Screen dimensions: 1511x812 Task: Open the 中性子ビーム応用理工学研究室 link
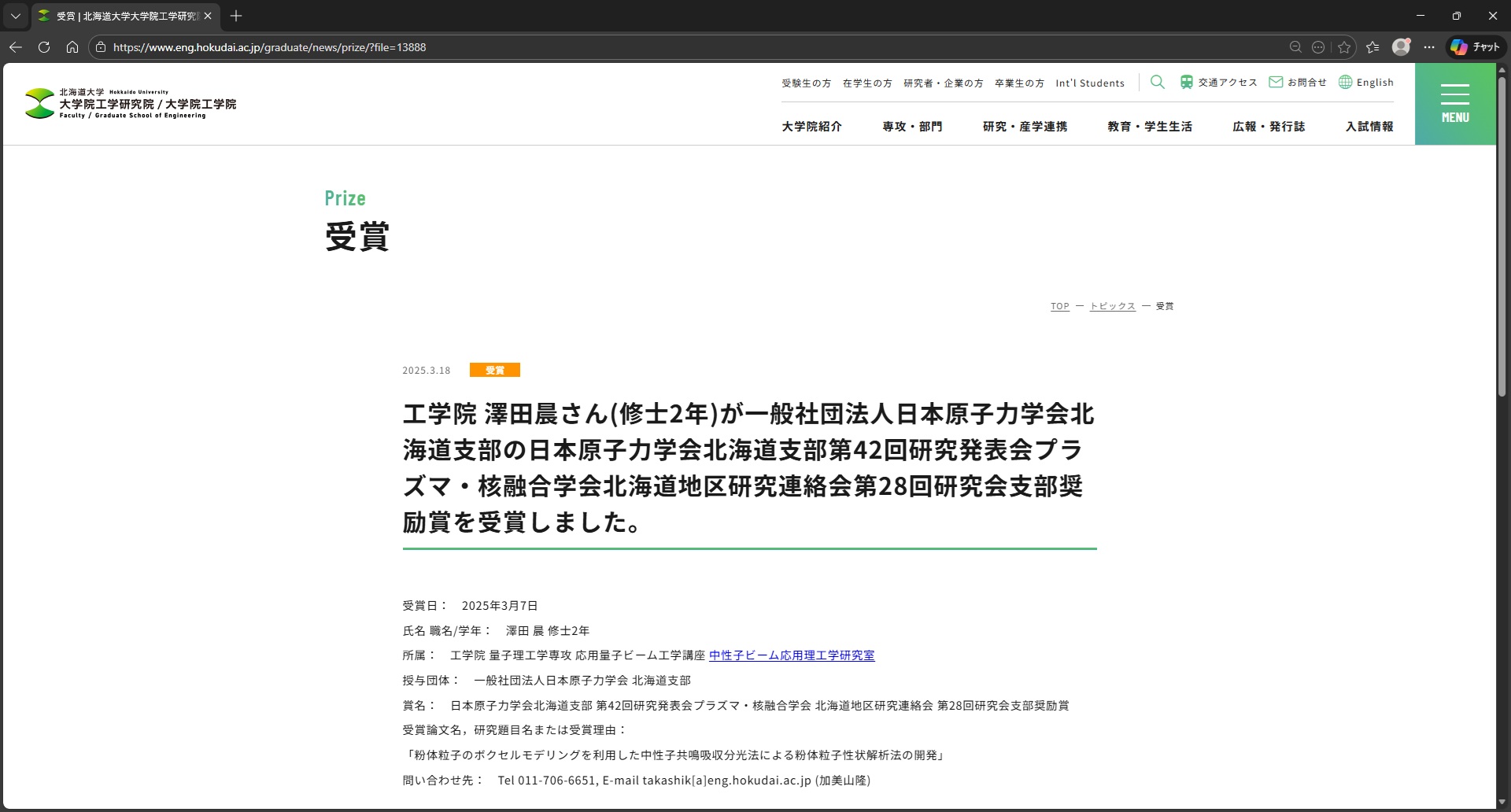792,655
